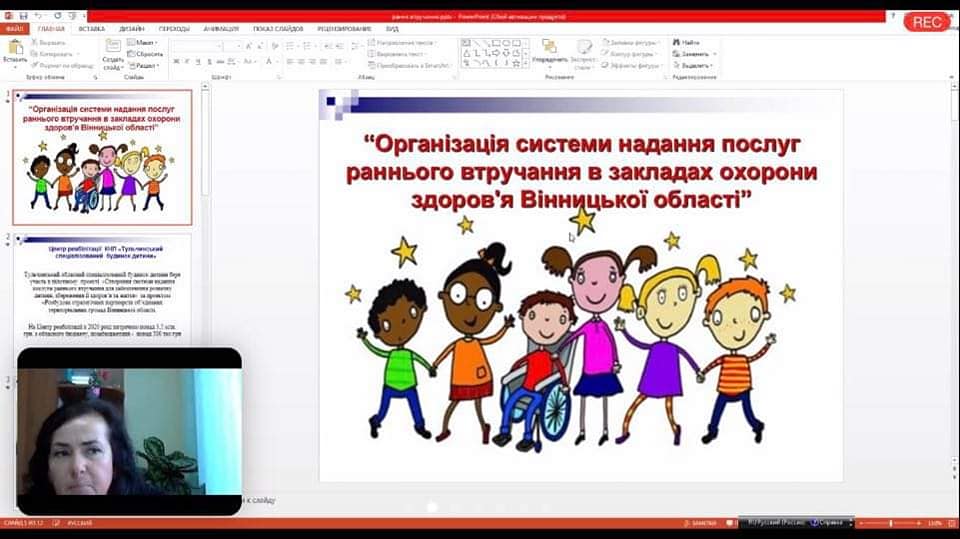Open the АНИМАЦИЯ ribbon tab
Image resolution: width=960 pixels, height=539 pixels.
pyautogui.click(x=221, y=29)
